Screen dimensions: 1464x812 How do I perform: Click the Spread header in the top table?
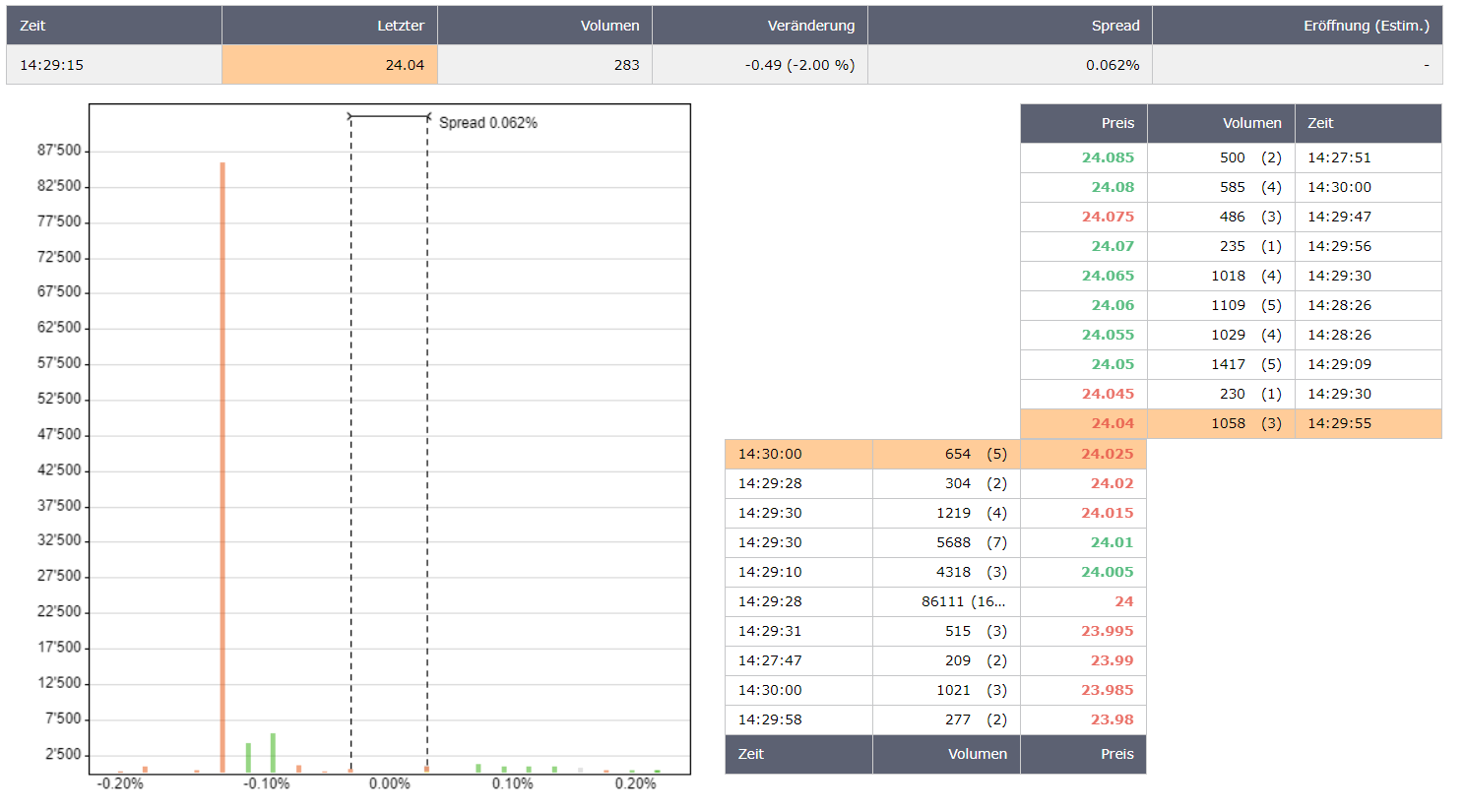point(1114,26)
